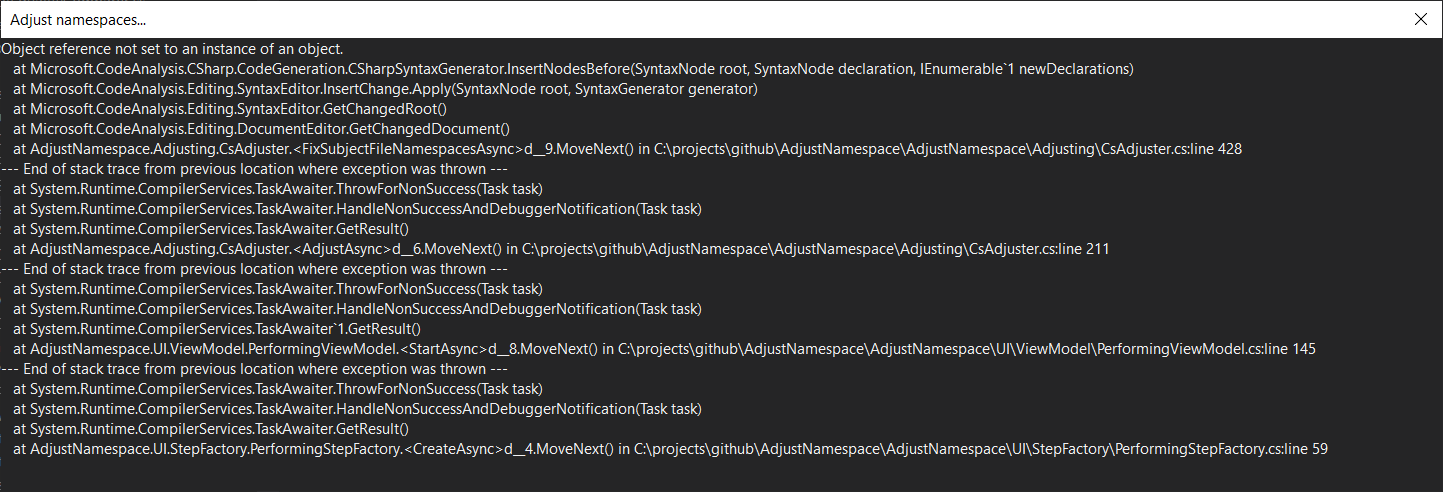Click the PerformingViewModel StartAsync line 145 entry
Screen dimensions: 1443x492
[x=664, y=349]
